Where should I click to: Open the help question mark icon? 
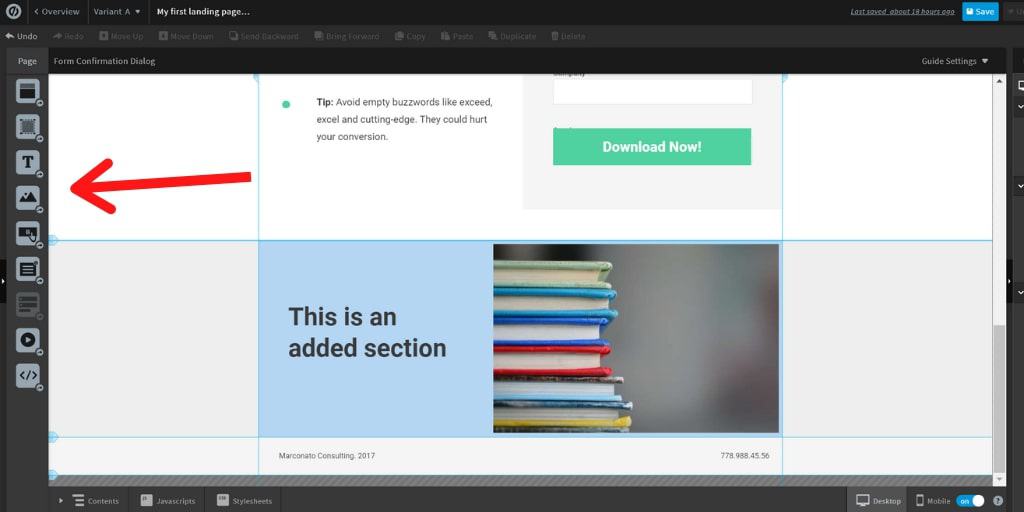pos(997,501)
